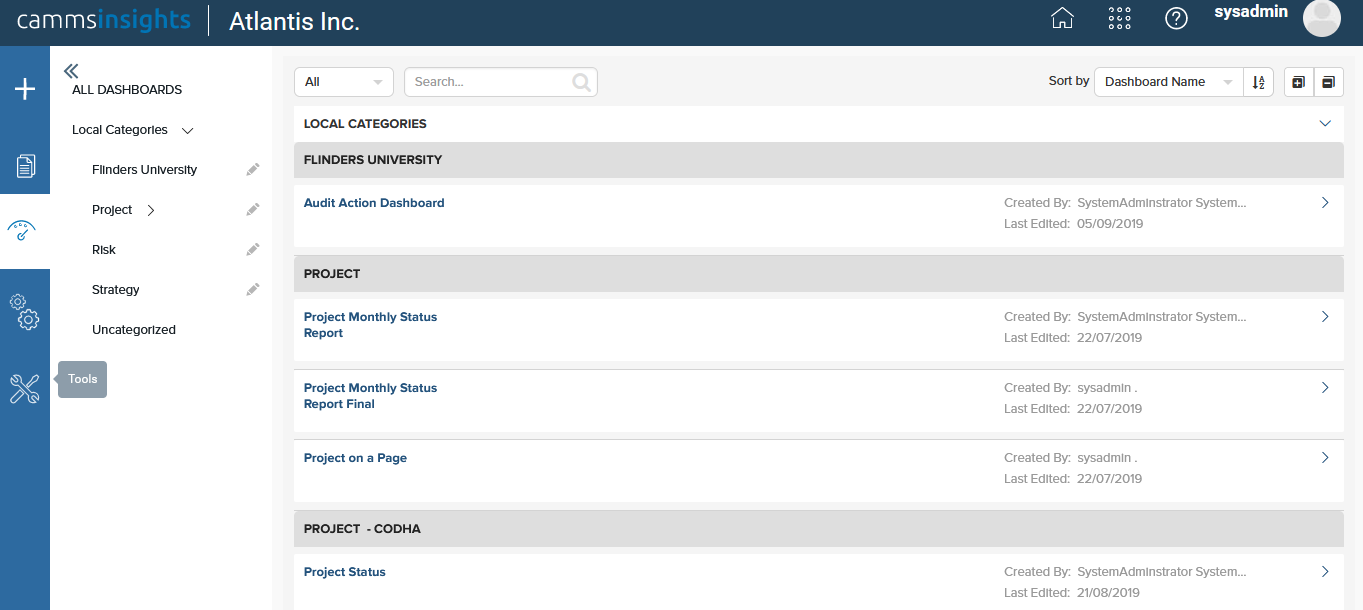Edit Strategy category pencil icon

(253, 290)
